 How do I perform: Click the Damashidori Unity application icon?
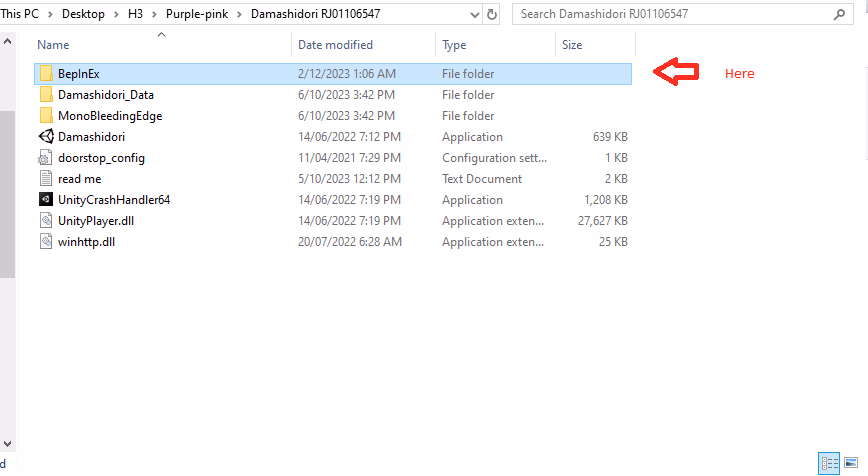tap(46, 137)
